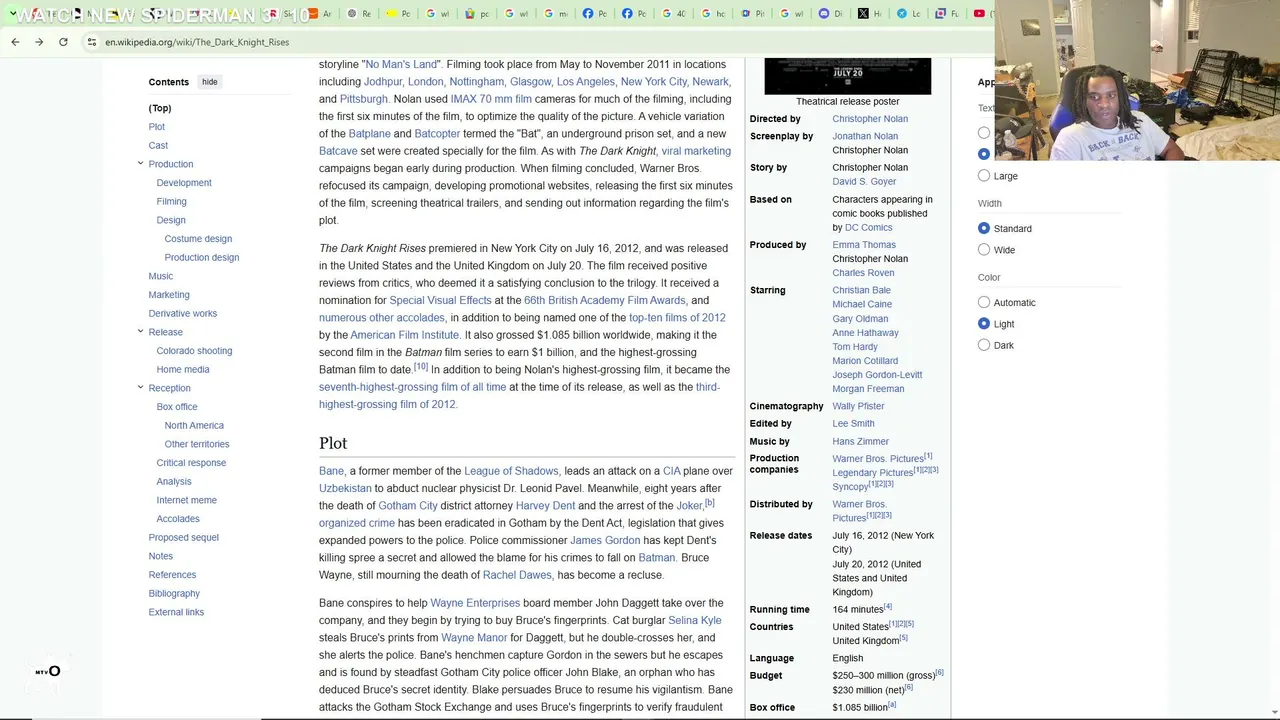Jump to Derivative works in Contents
Screen dimensions: 1280x720
183,314
